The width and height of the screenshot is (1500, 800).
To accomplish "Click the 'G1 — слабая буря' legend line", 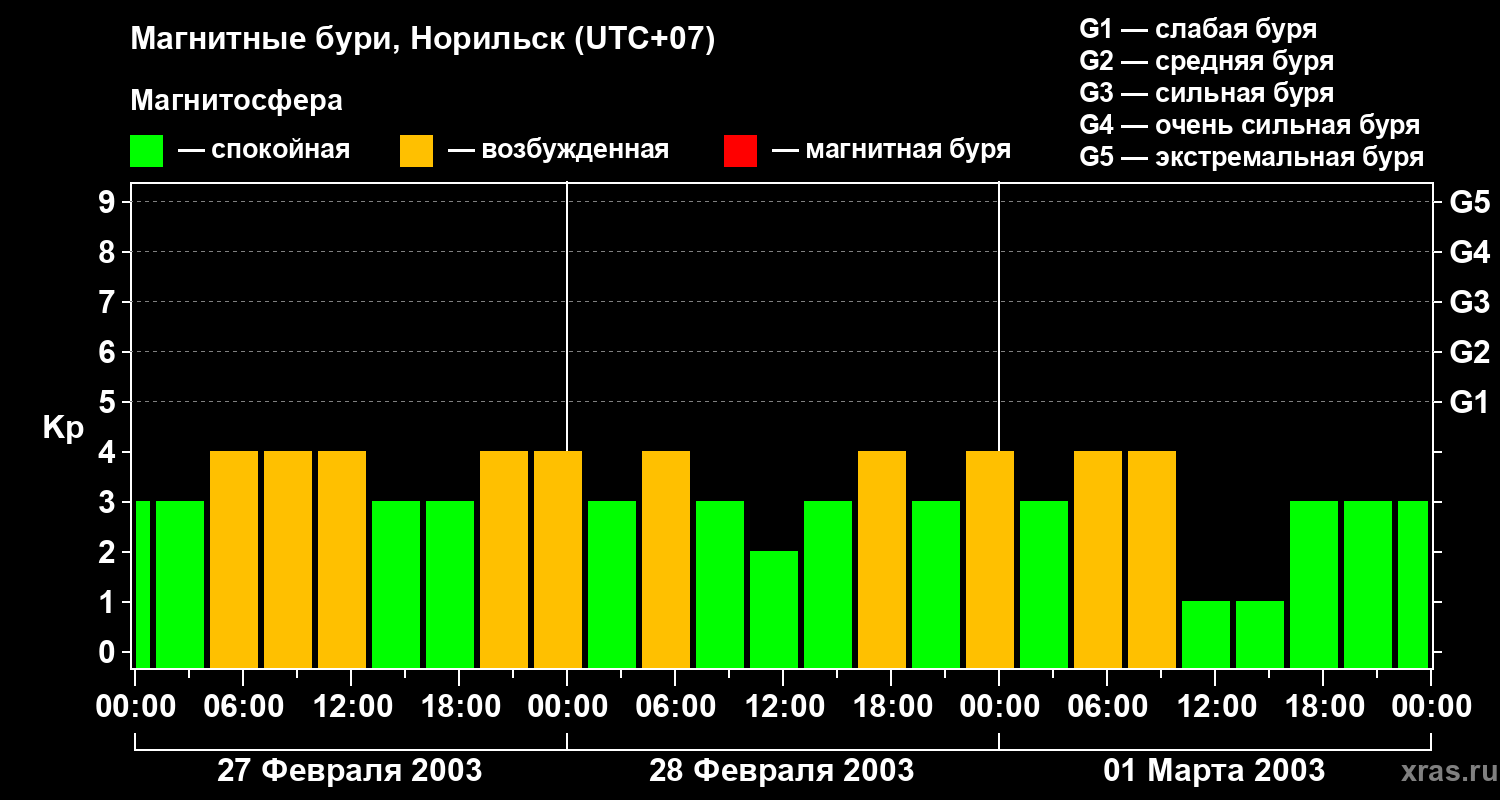I will (1198, 29).
